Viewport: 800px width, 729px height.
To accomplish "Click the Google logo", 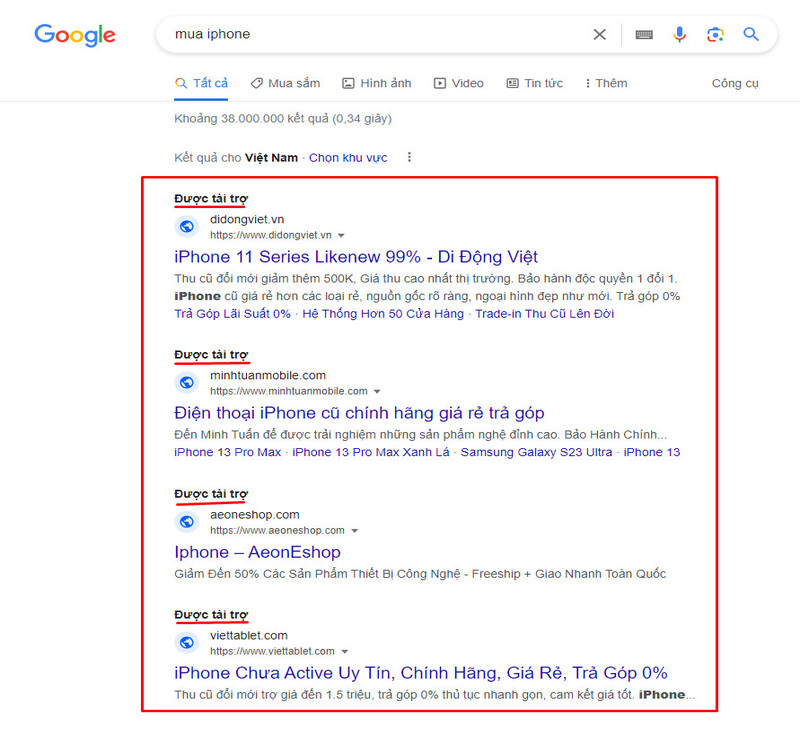I will coord(75,35).
